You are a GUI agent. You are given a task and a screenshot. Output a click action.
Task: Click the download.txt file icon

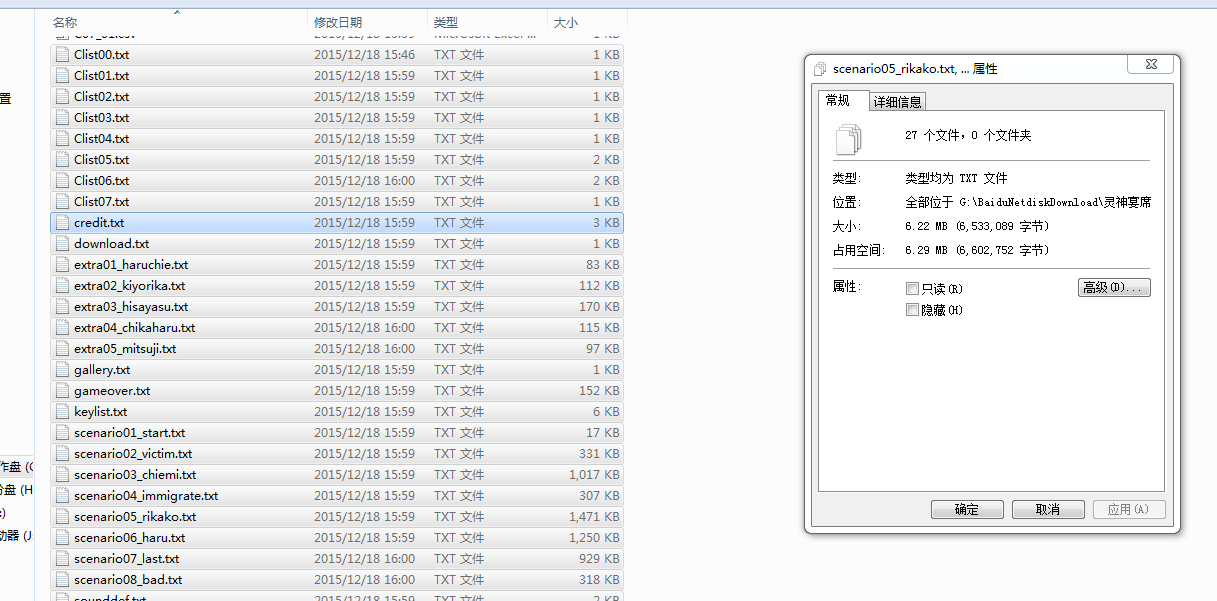coord(62,244)
